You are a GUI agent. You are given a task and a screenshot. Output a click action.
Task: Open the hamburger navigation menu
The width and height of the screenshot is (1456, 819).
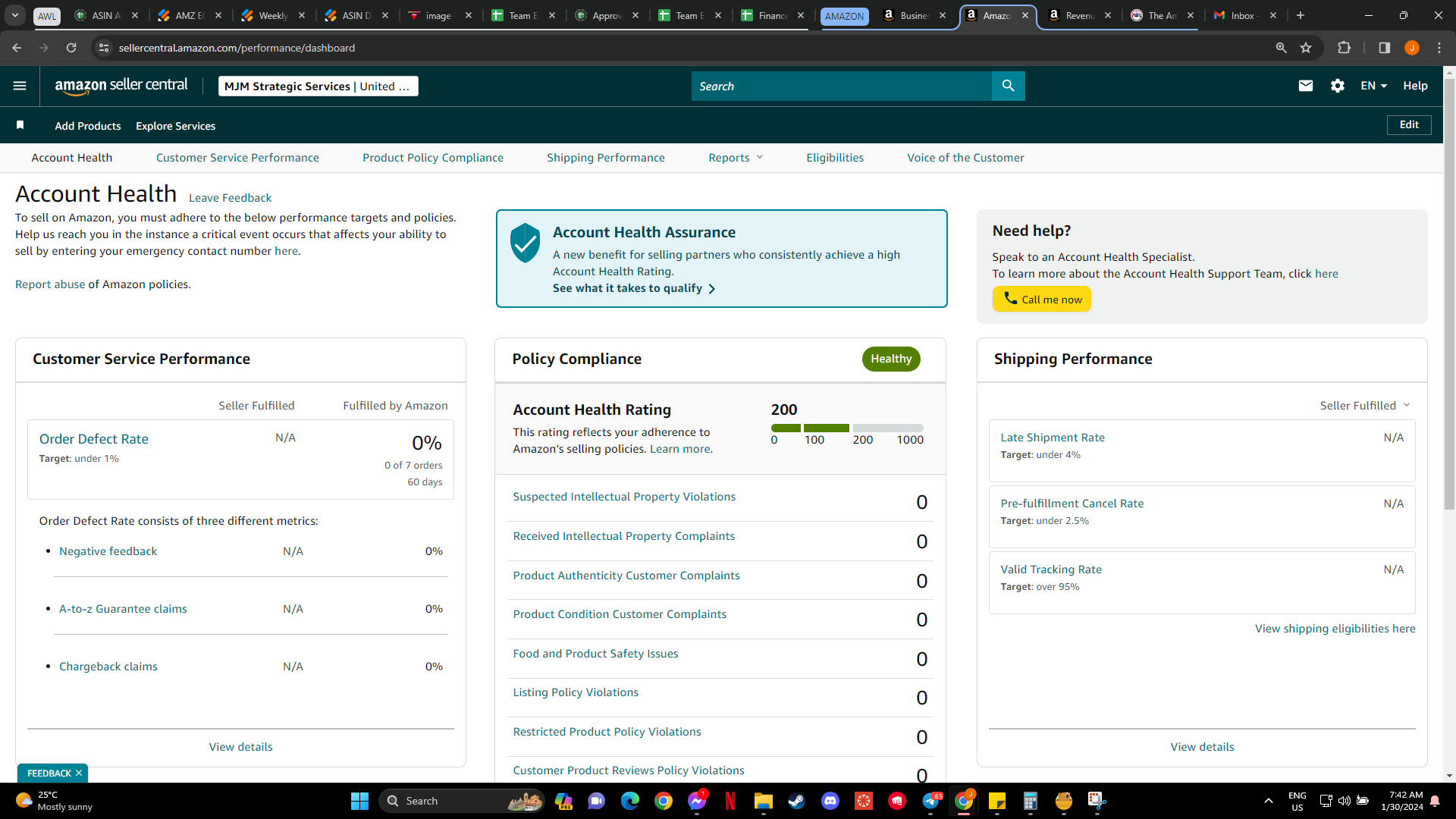(x=20, y=86)
